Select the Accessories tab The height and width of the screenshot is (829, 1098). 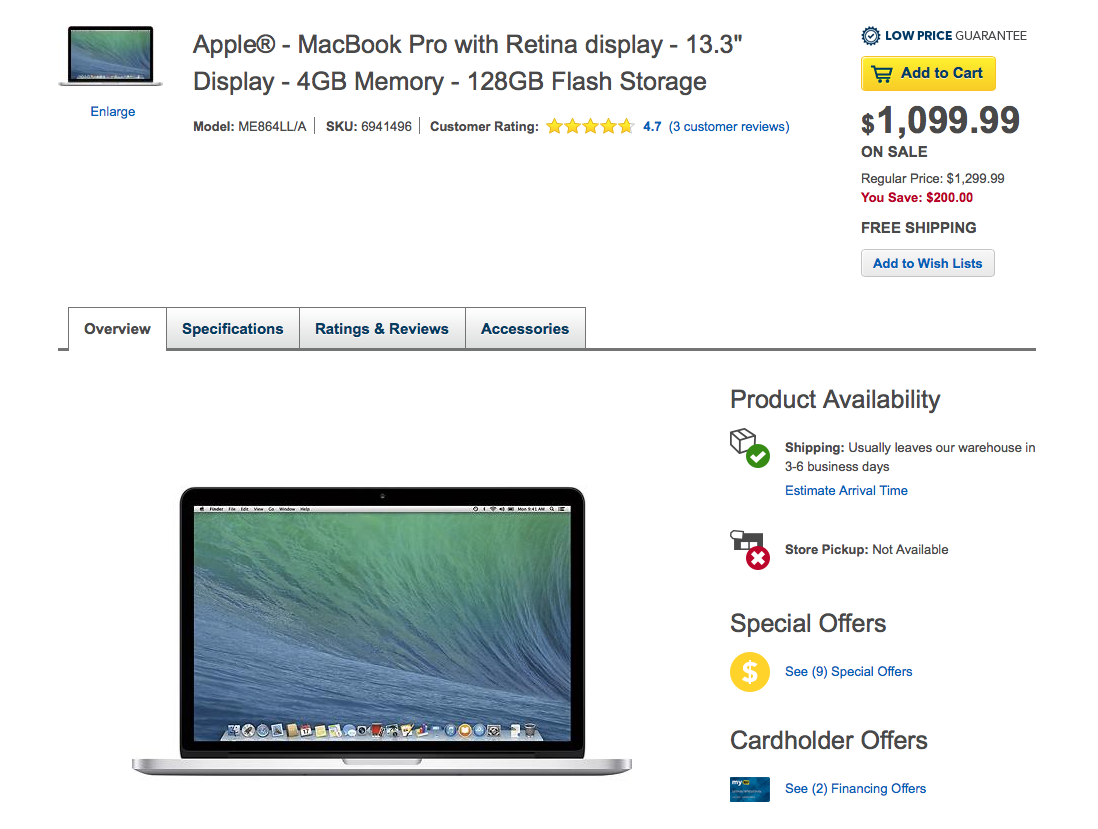coord(524,328)
